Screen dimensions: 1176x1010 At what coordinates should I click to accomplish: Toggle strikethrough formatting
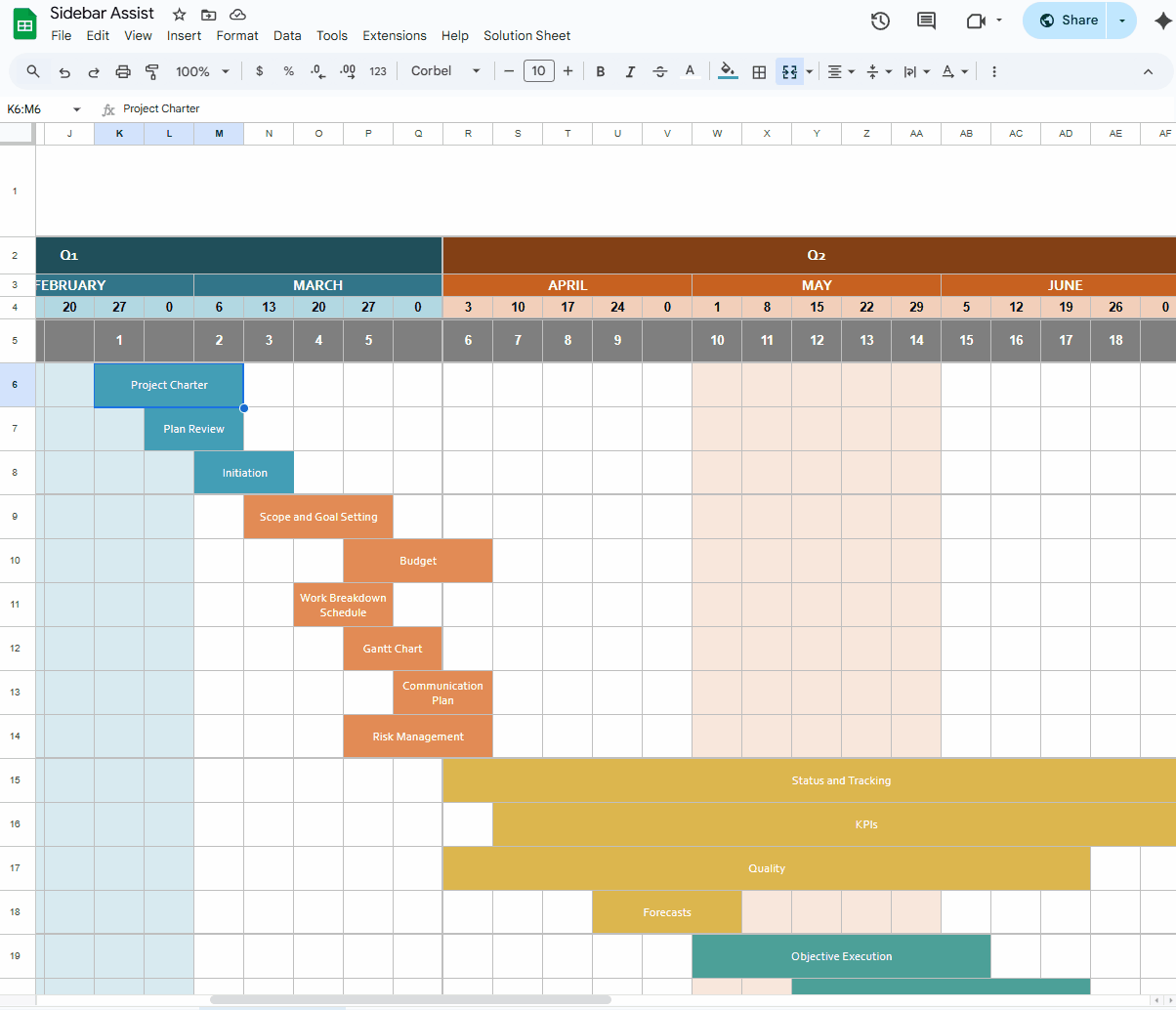(x=660, y=71)
